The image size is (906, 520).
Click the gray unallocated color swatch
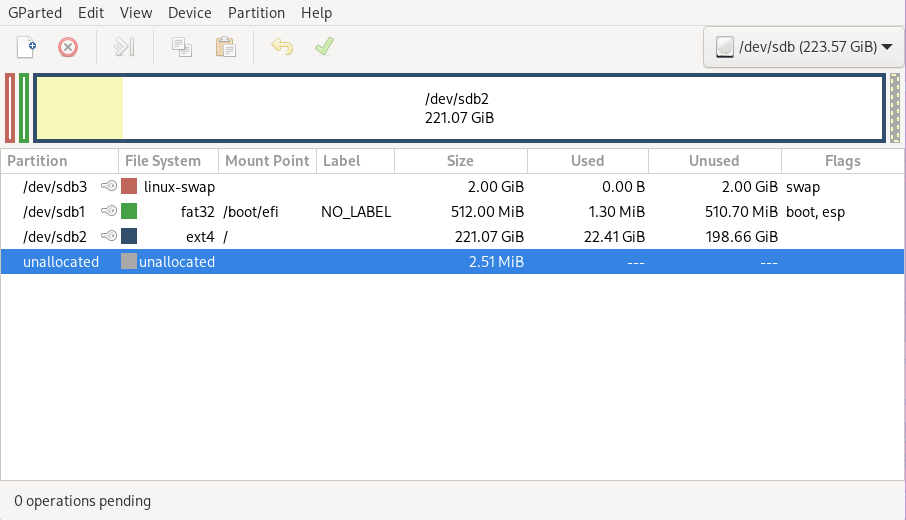[129, 261]
